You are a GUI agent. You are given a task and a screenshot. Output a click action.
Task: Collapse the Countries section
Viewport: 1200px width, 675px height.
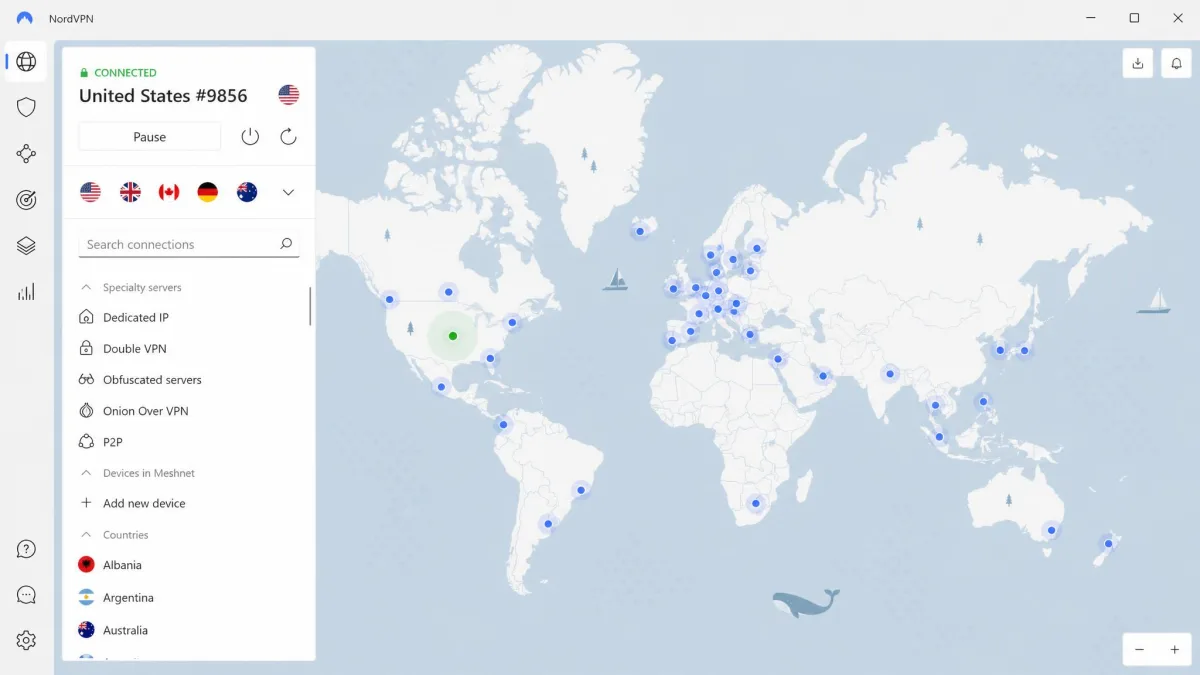(x=86, y=535)
